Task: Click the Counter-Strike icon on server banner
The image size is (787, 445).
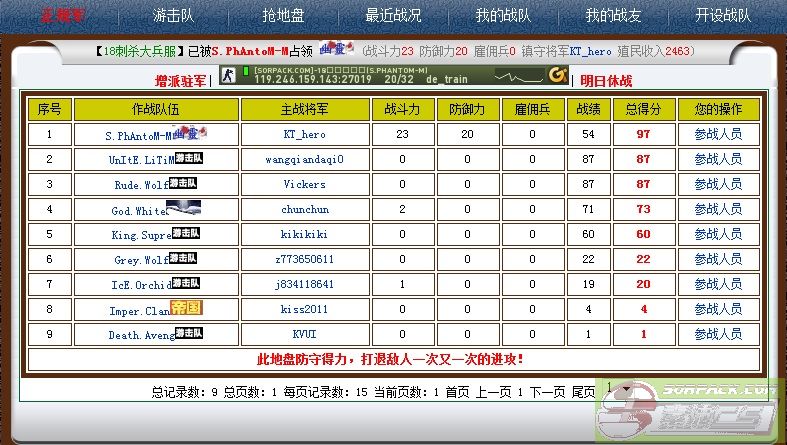Action: click(227, 75)
